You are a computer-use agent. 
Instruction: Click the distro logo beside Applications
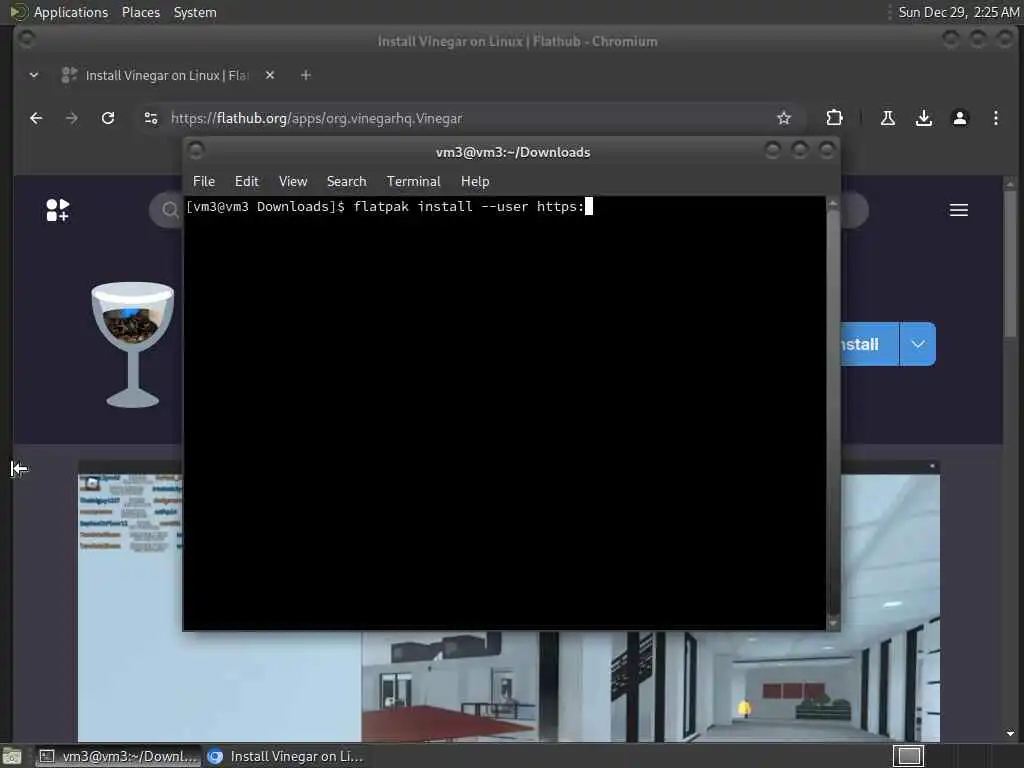[18, 12]
